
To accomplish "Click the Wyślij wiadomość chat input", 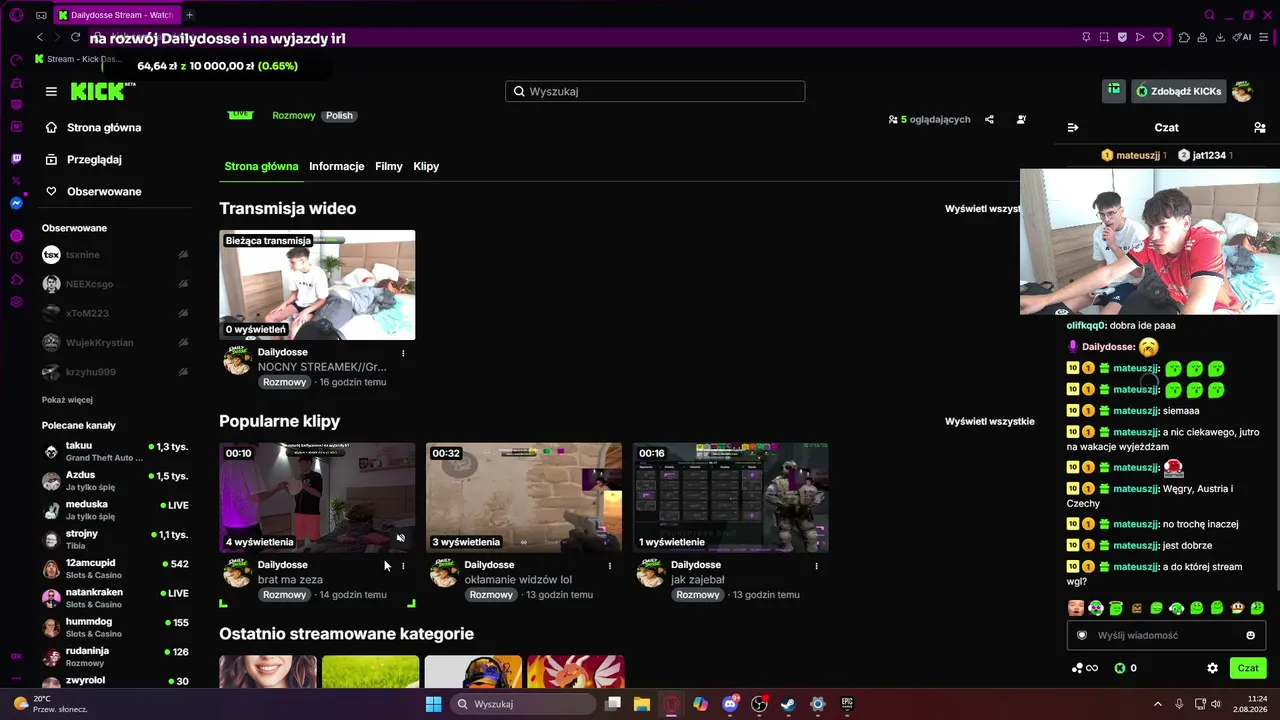I will [1166, 635].
